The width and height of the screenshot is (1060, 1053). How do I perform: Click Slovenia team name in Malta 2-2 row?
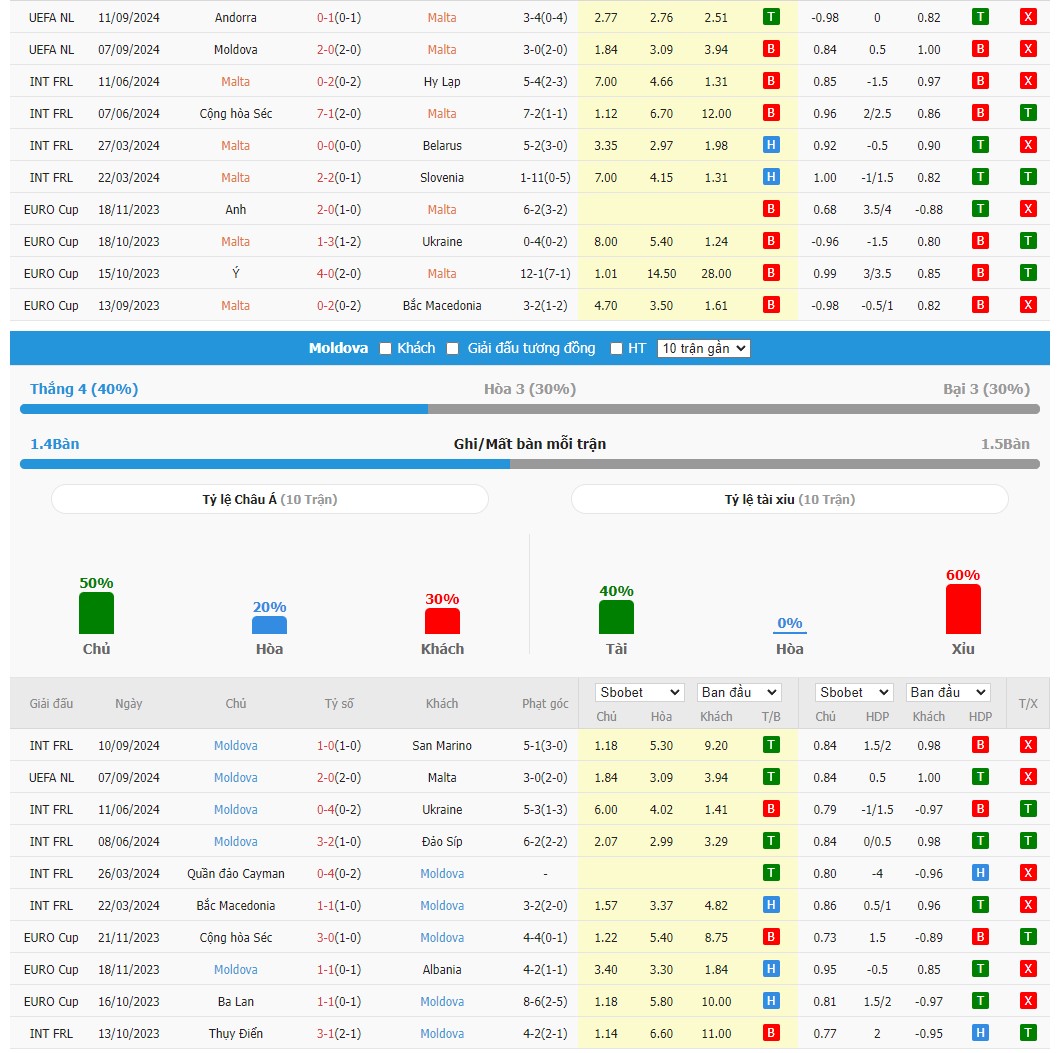coord(441,178)
